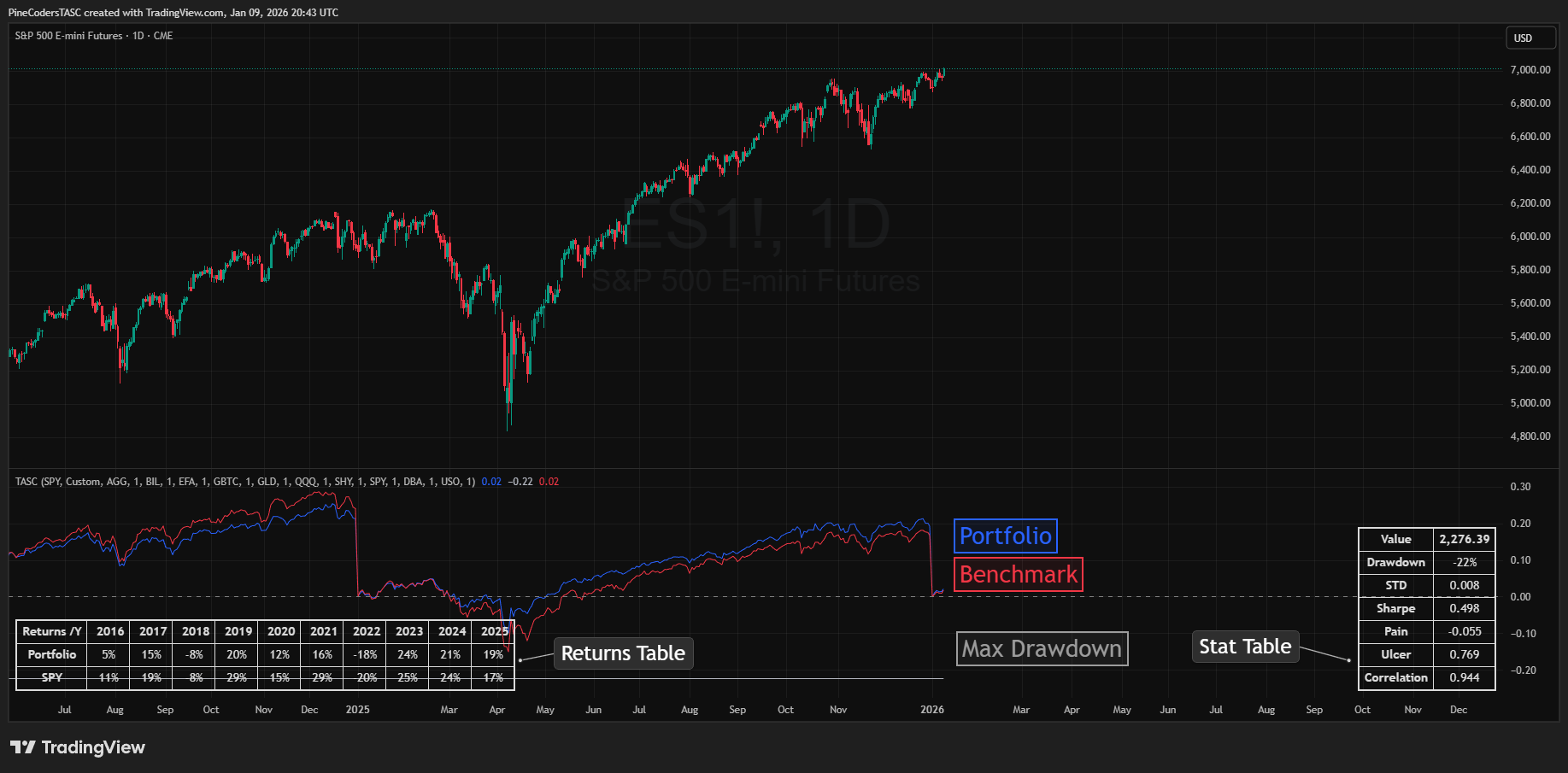Click the TASC indicator legend text
The width and height of the screenshot is (1568, 773).
click(x=245, y=482)
